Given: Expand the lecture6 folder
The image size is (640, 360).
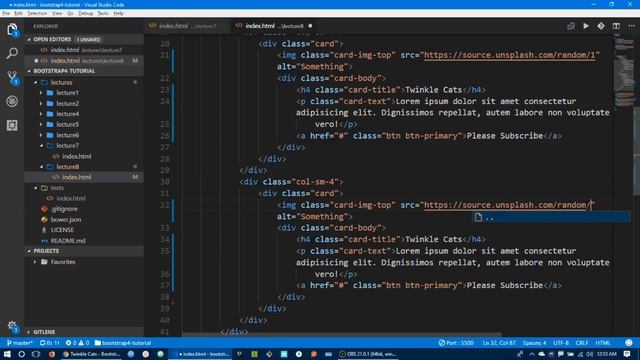Looking at the screenshot, I should [41, 135].
